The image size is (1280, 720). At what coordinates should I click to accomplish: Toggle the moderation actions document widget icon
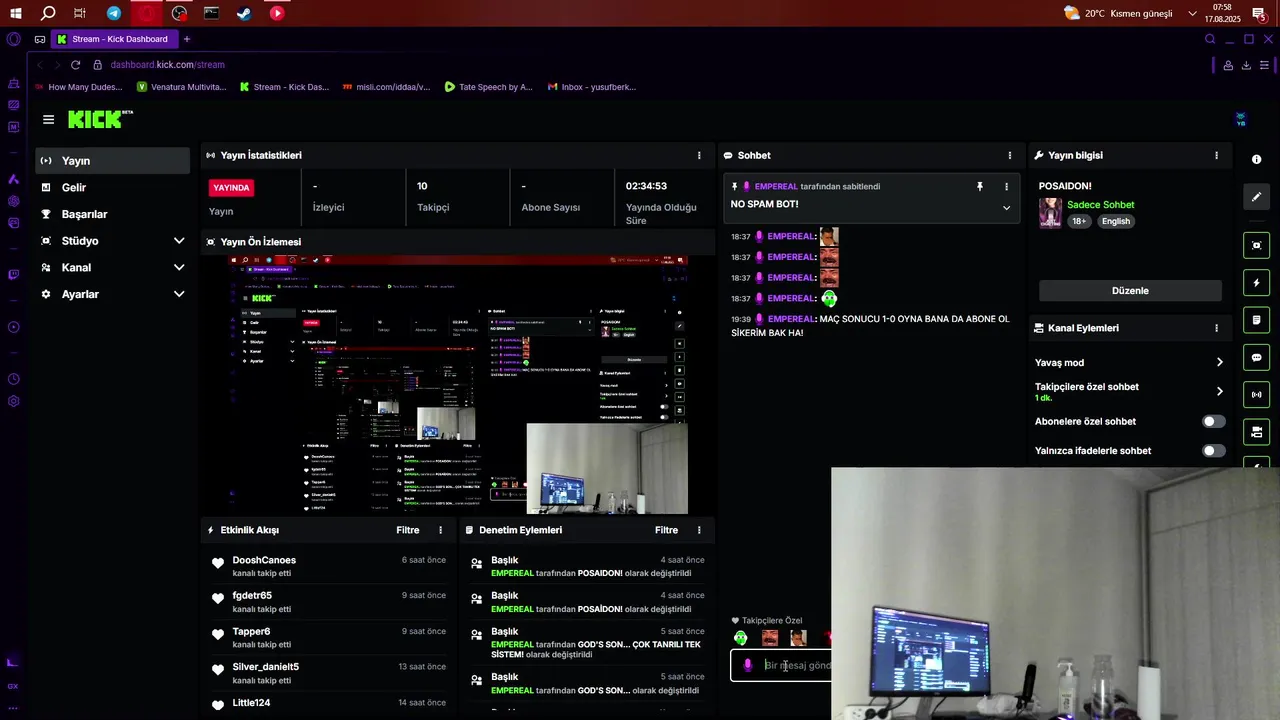tap(1256, 320)
